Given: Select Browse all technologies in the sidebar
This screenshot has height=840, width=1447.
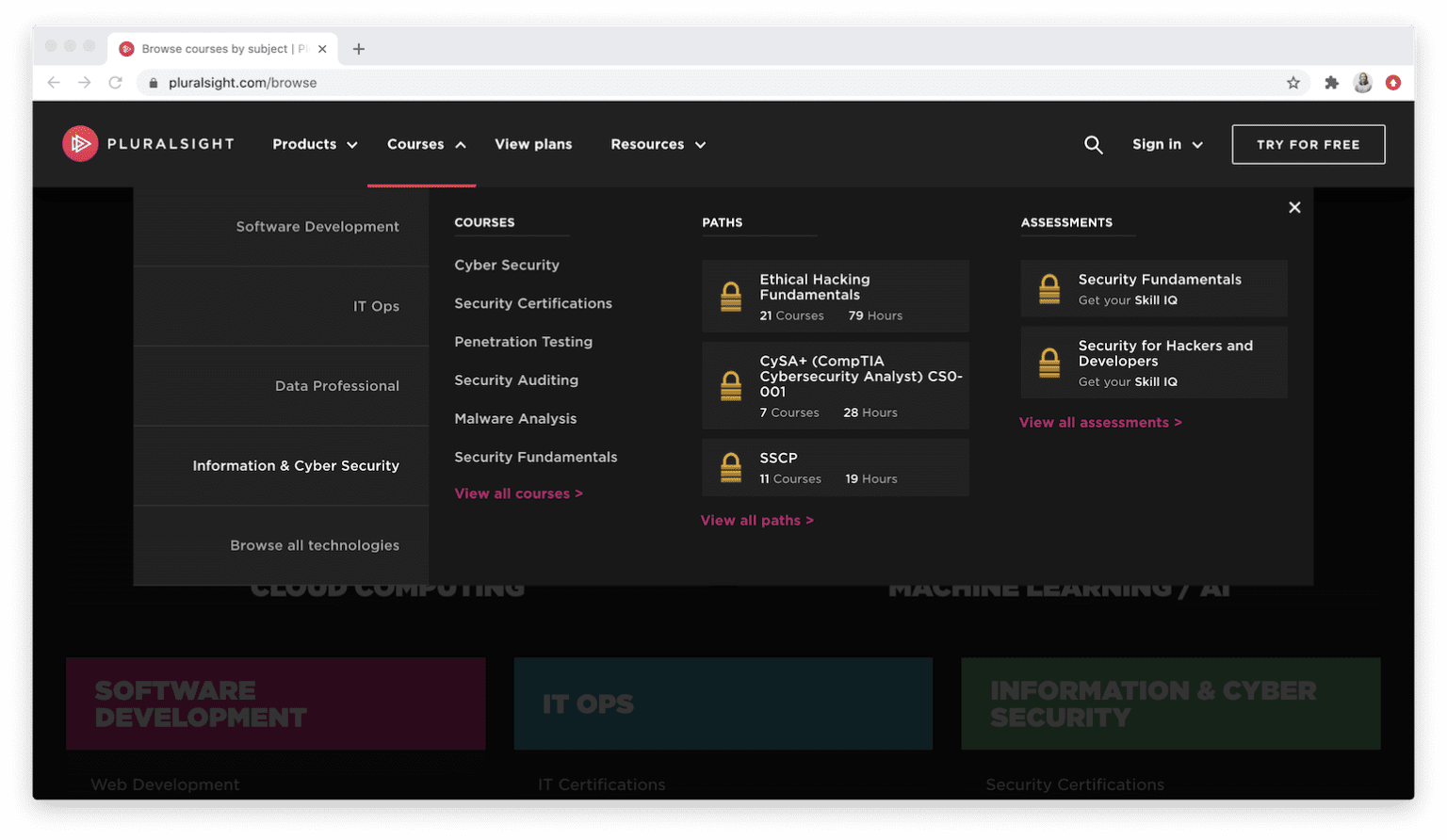Looking at the screenshot, I should click(x=314, y=544).
